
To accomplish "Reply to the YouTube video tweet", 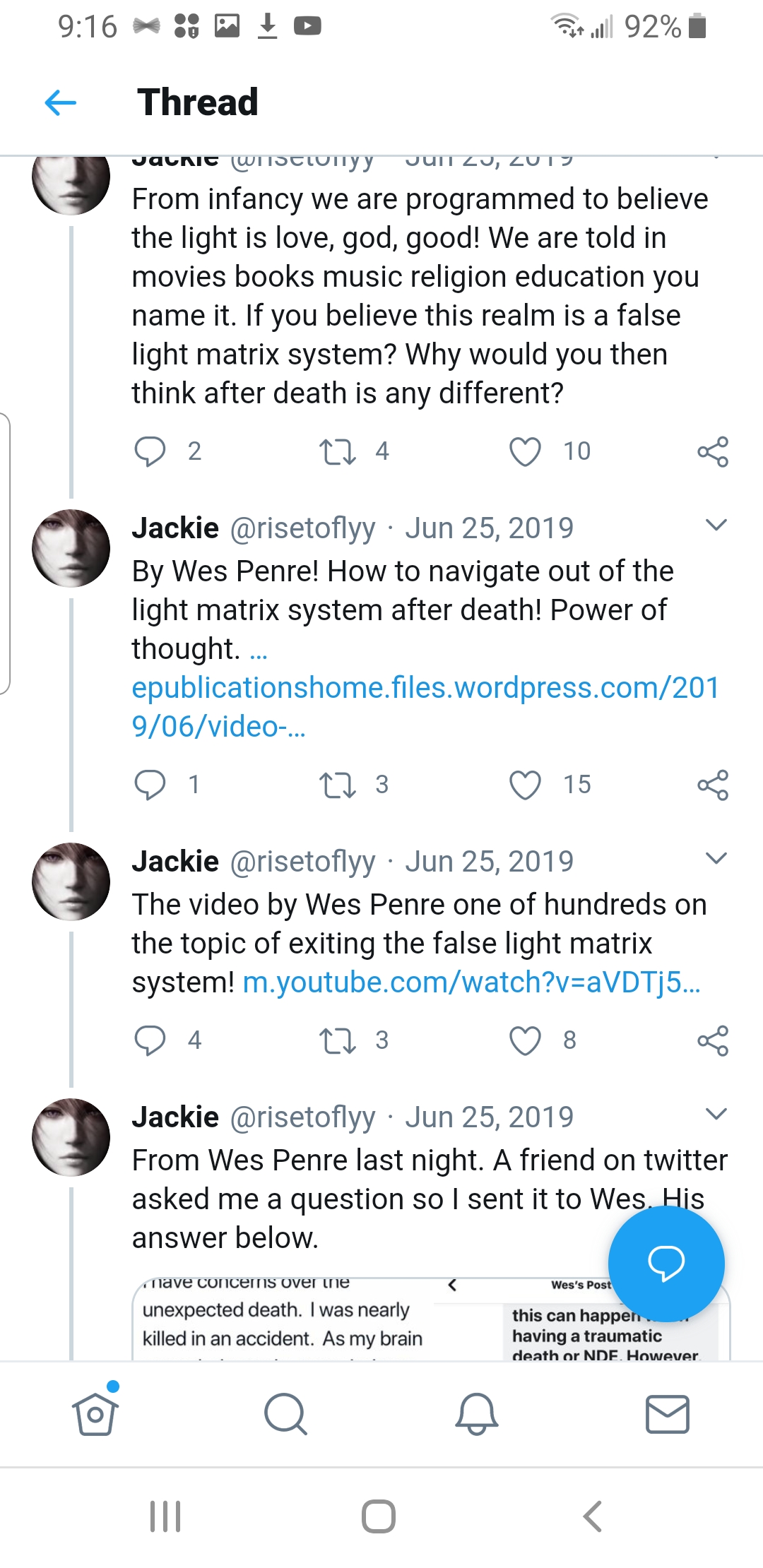I will click(150, 1040).
